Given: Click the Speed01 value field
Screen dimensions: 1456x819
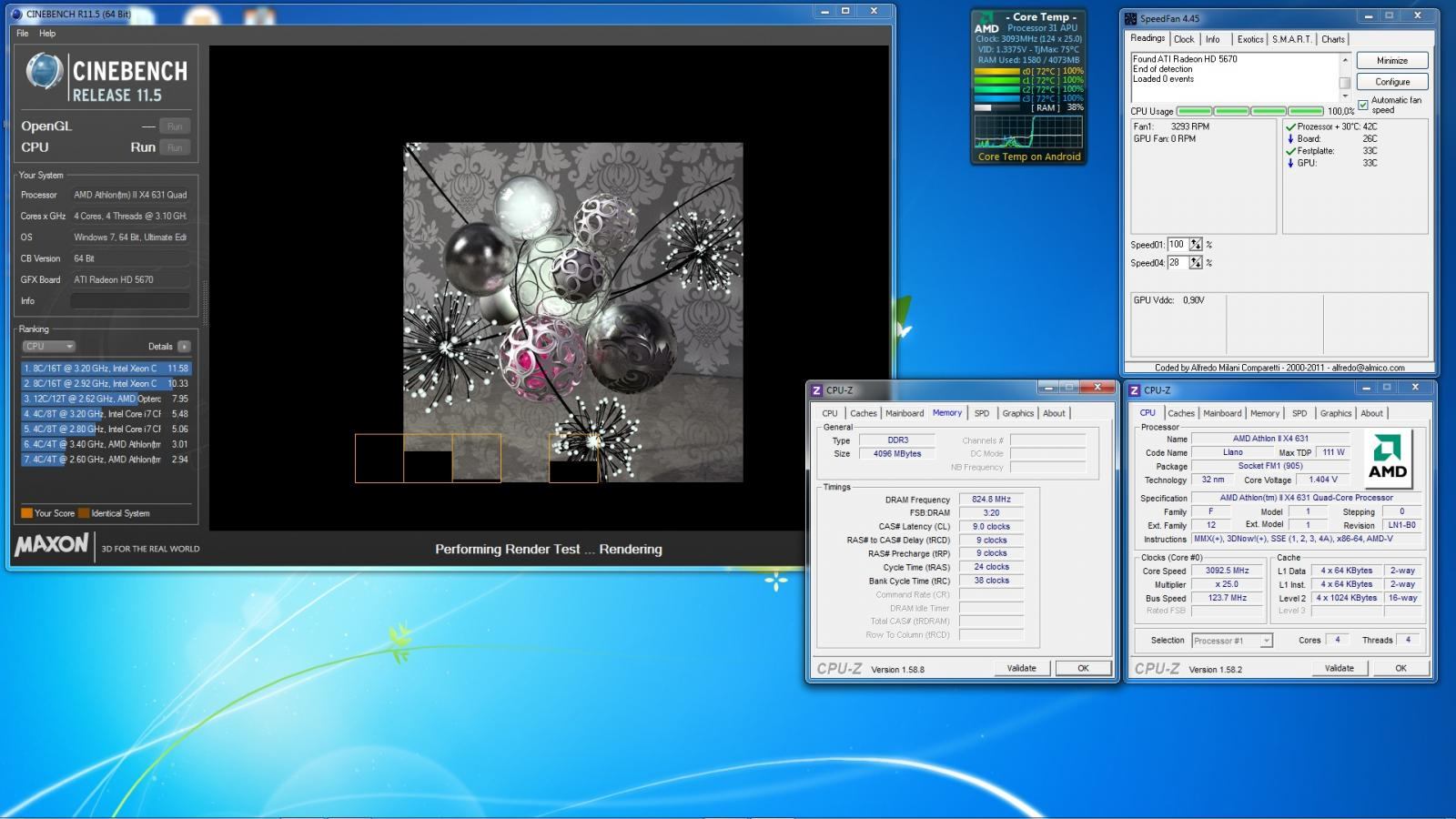Looking at the screenshot, I should pyautogui.click(x=1178, y=245).
